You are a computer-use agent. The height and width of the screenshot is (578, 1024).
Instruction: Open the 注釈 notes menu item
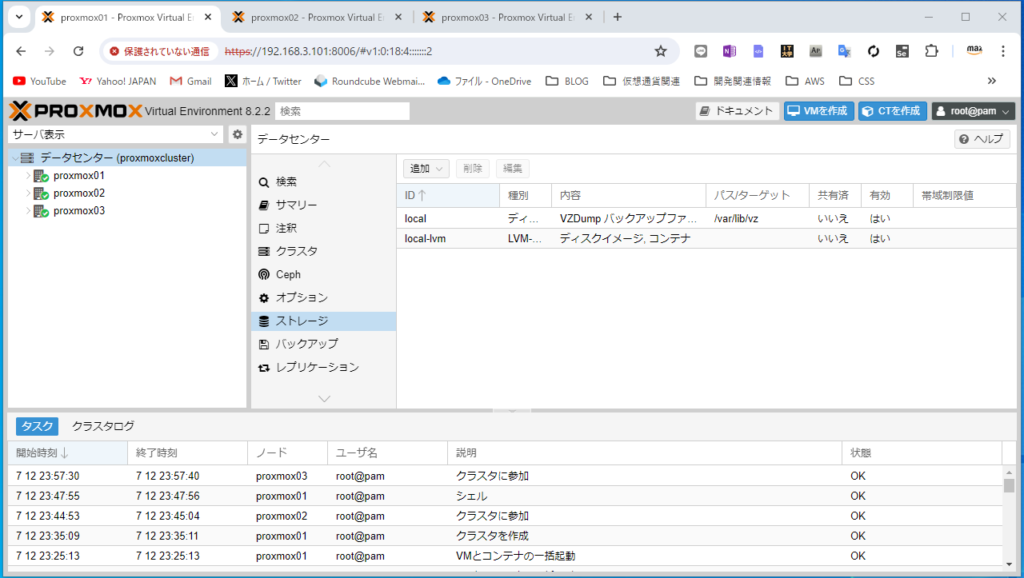[286, 228]
